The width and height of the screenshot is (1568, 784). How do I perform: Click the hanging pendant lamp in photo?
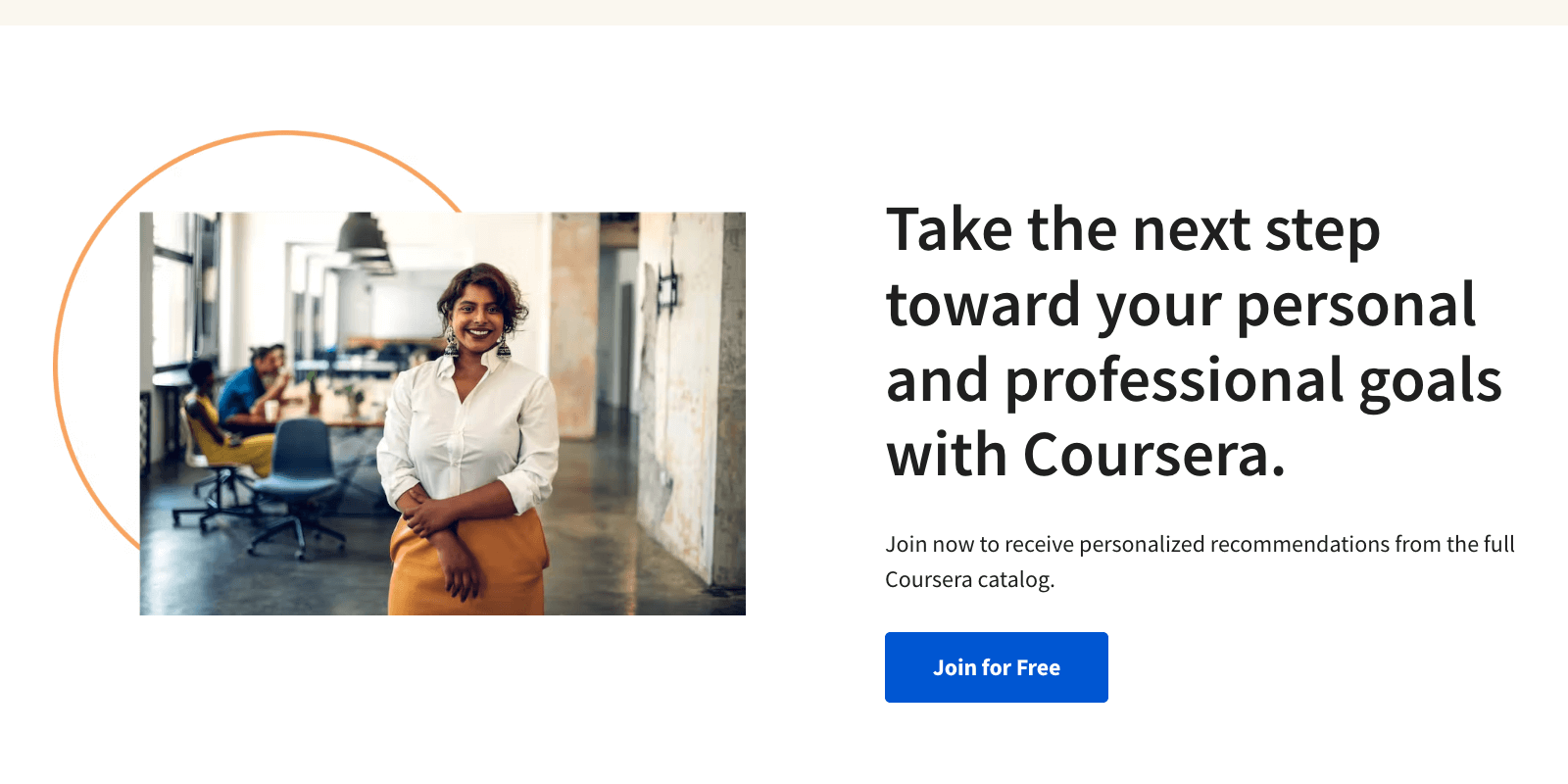pos(363,235)
